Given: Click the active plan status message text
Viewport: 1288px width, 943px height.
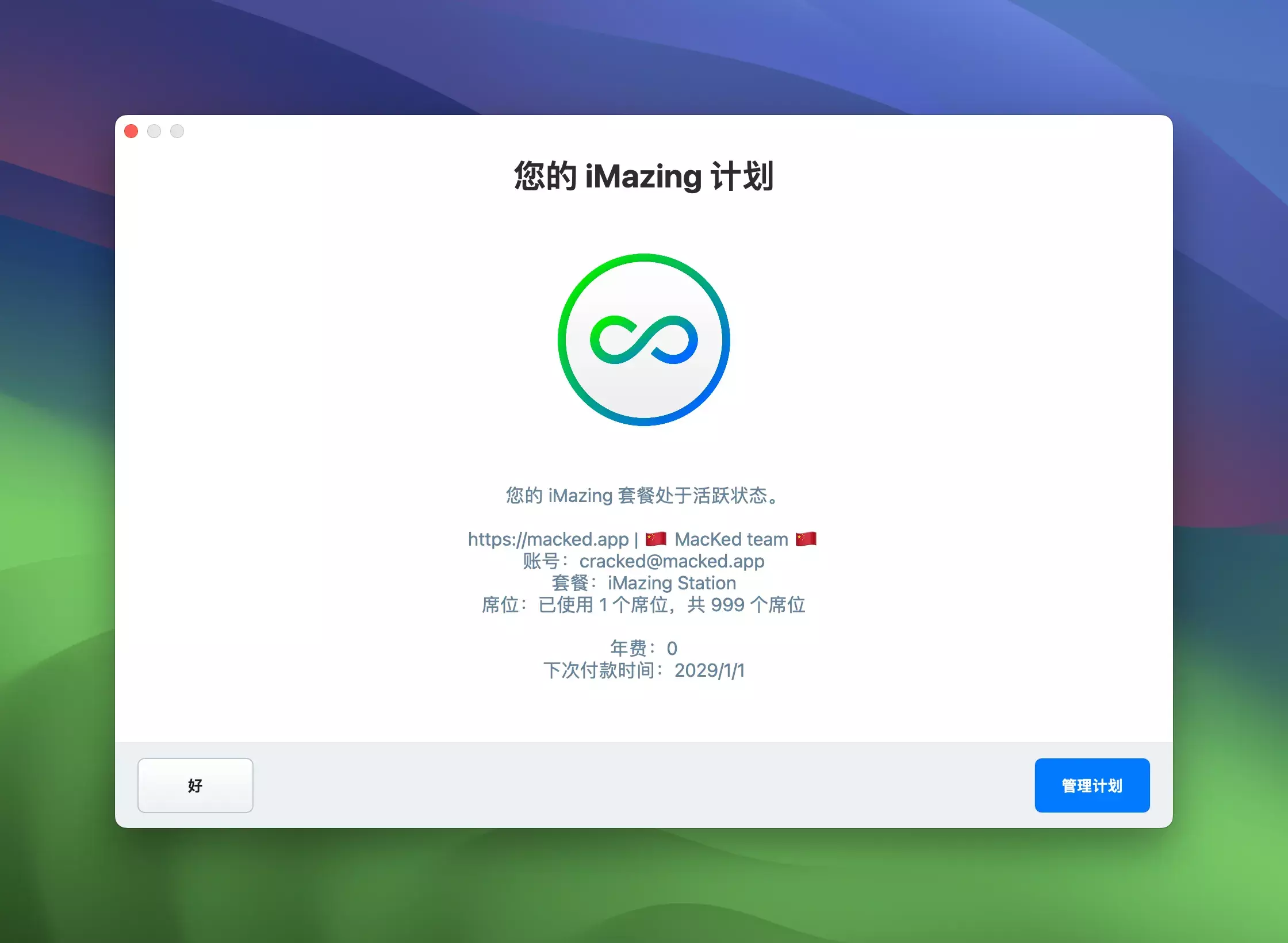Looking at the screenshot, I should pyautogui.click(x=643, y=495).
